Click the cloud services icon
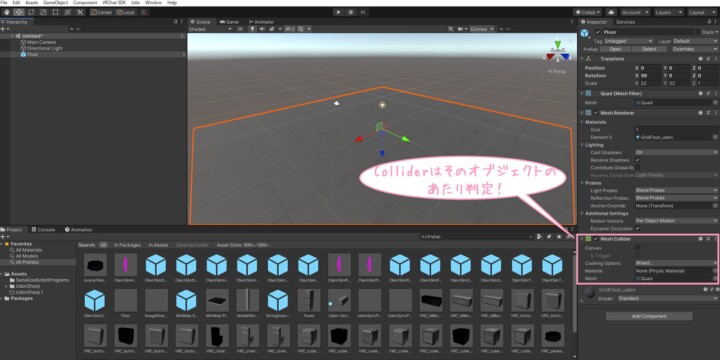 tap(611, 12)
